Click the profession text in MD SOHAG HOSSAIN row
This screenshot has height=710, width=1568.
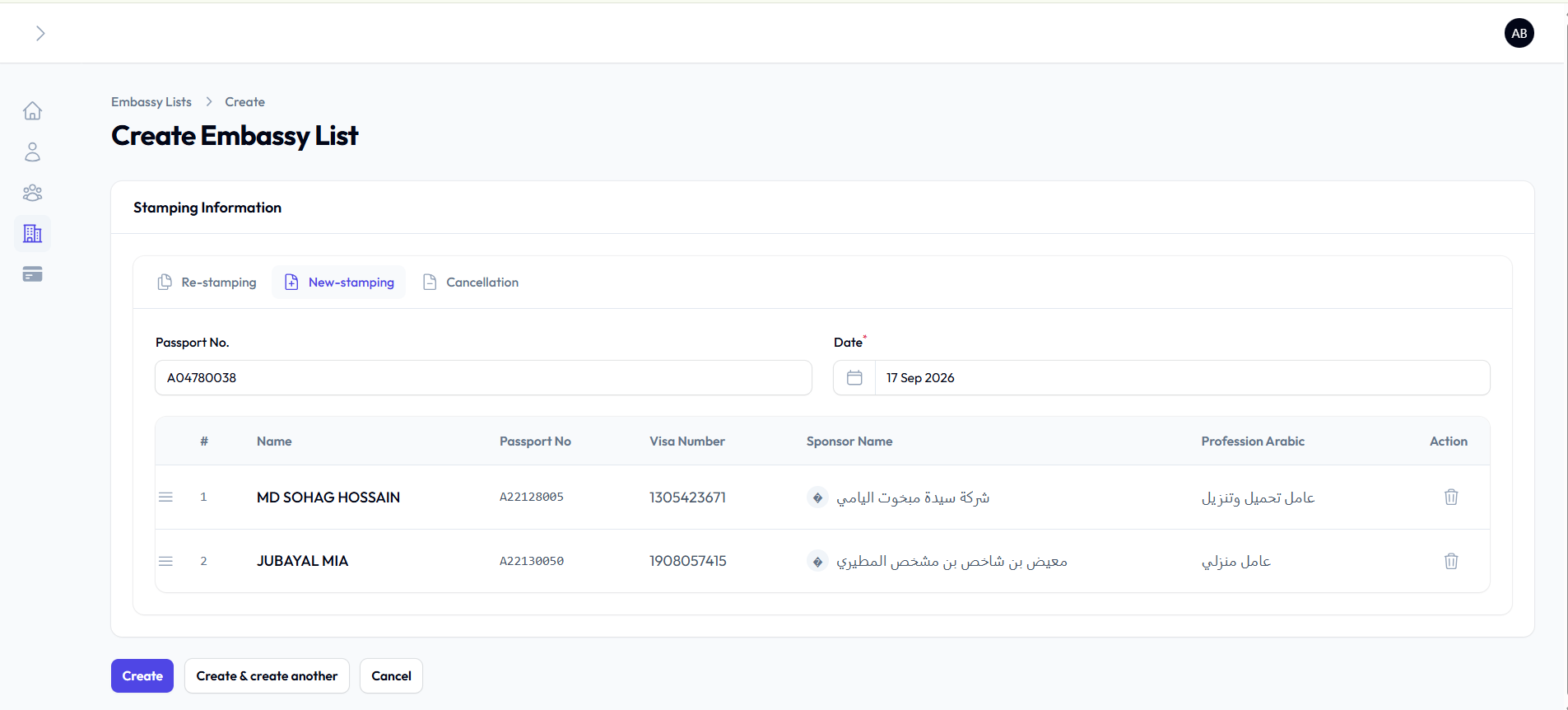[1258, 497]
